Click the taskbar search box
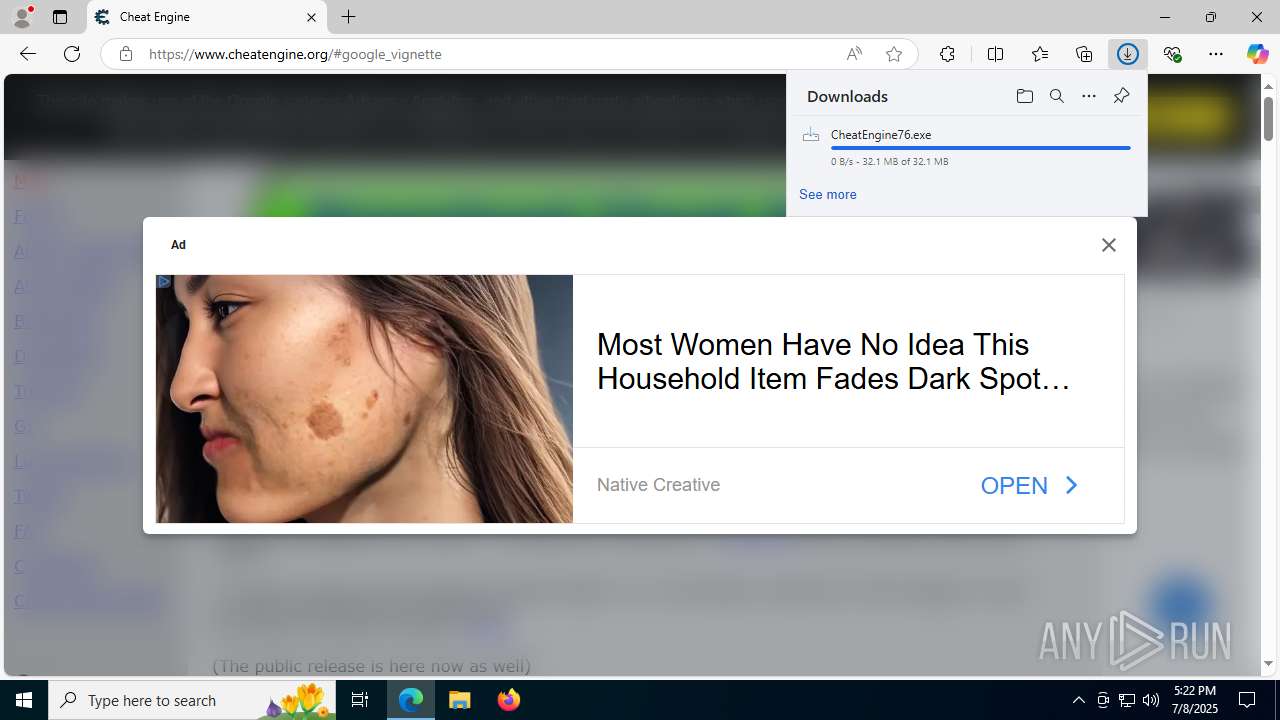 pyautogui.click(x=192, y=700)
